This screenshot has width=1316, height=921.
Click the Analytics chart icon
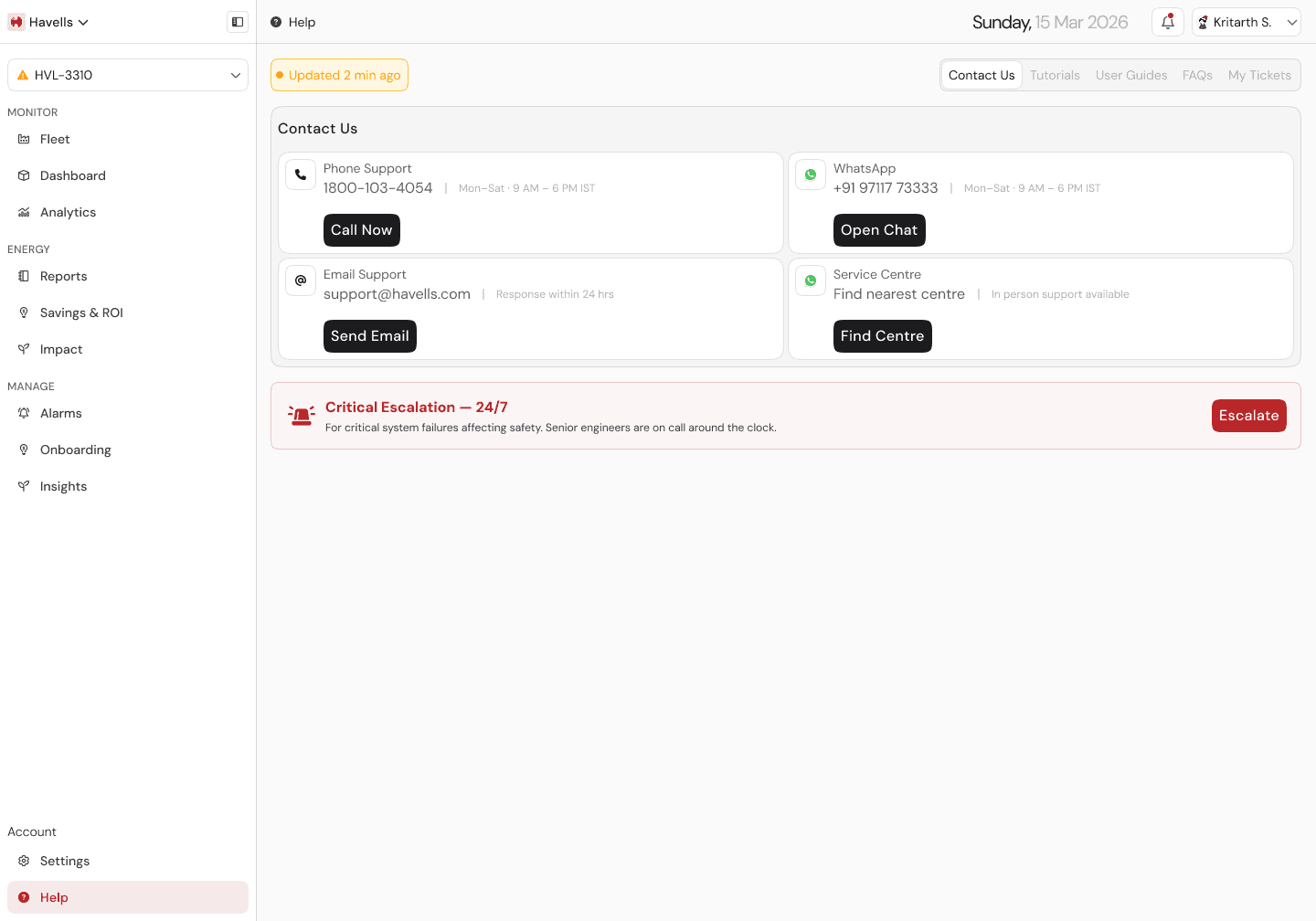coord(24,212)
